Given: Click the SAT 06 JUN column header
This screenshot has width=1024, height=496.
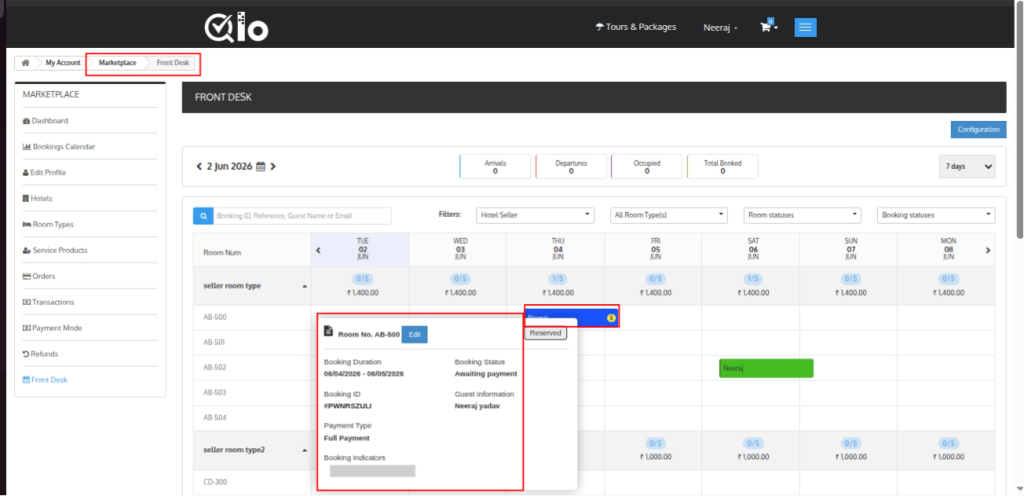Looking at the screenshot, I should pyautogui.click(x=753, y=249).
